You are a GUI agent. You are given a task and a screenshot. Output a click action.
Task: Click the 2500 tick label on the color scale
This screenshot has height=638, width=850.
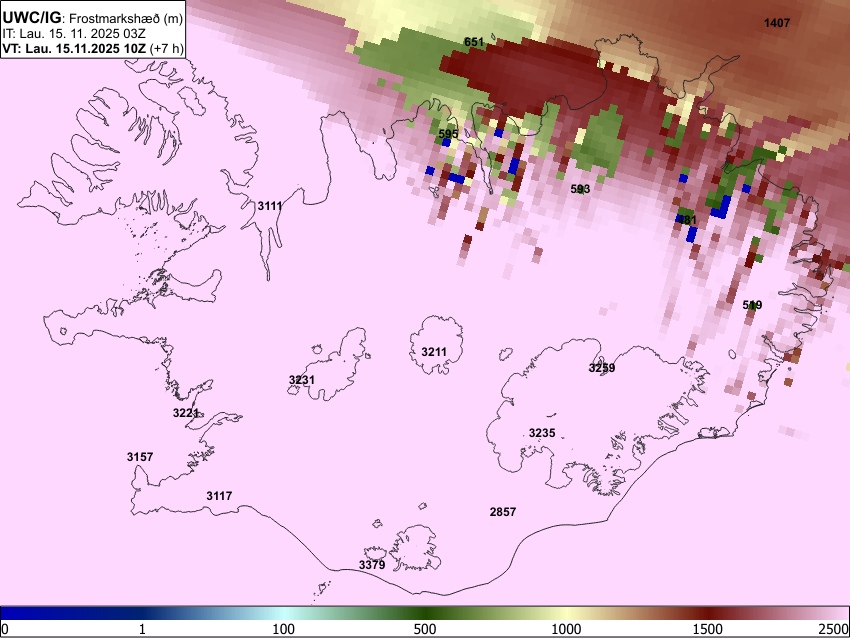pyautogui.click(x=834, y=629)
